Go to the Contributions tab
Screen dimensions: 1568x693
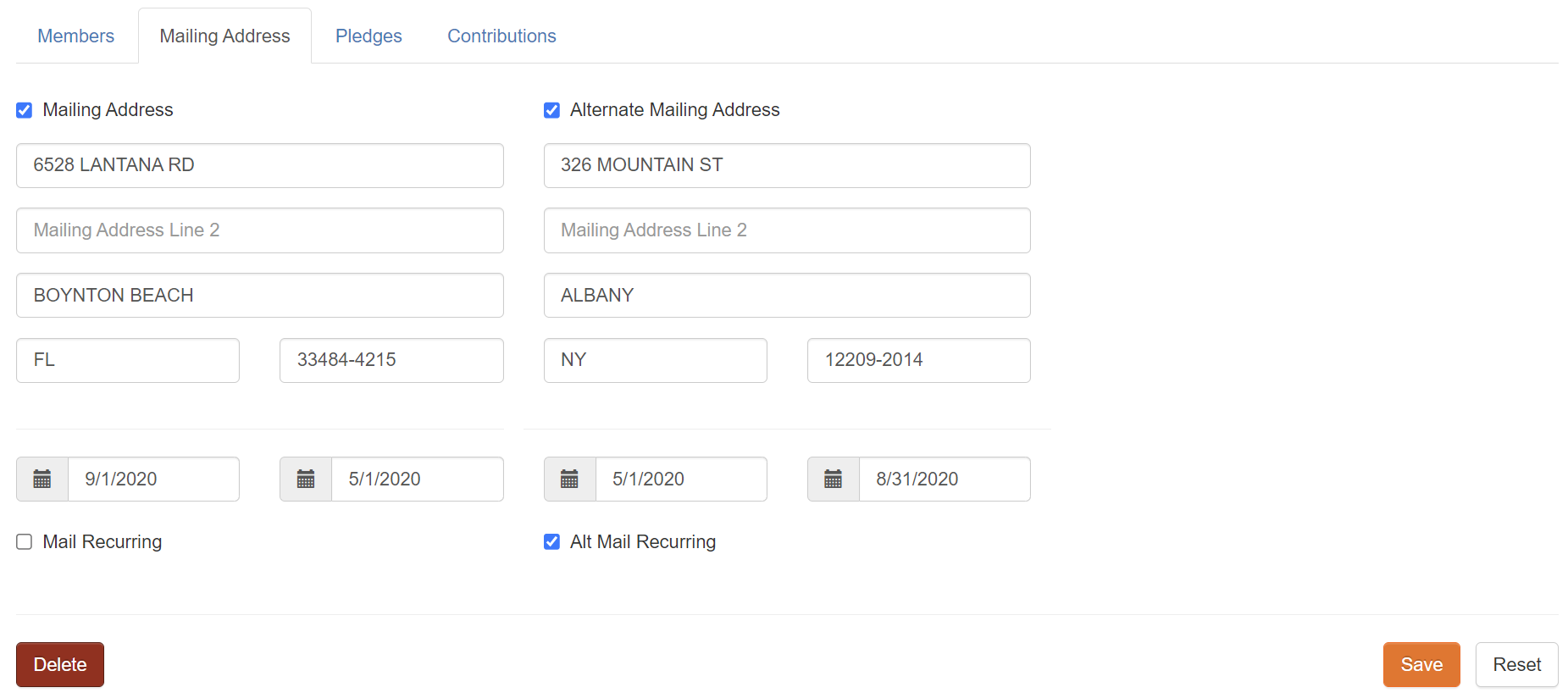point(501,36)
